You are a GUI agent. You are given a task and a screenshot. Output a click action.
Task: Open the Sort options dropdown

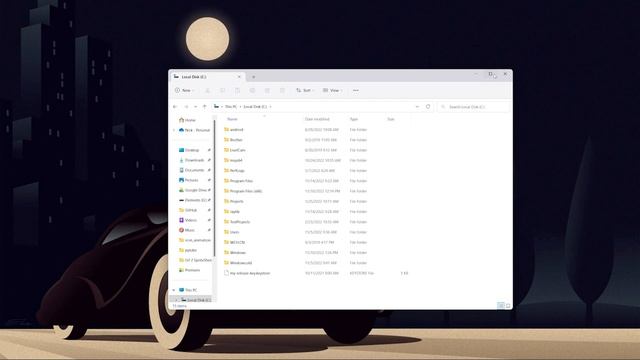point(305,90)
